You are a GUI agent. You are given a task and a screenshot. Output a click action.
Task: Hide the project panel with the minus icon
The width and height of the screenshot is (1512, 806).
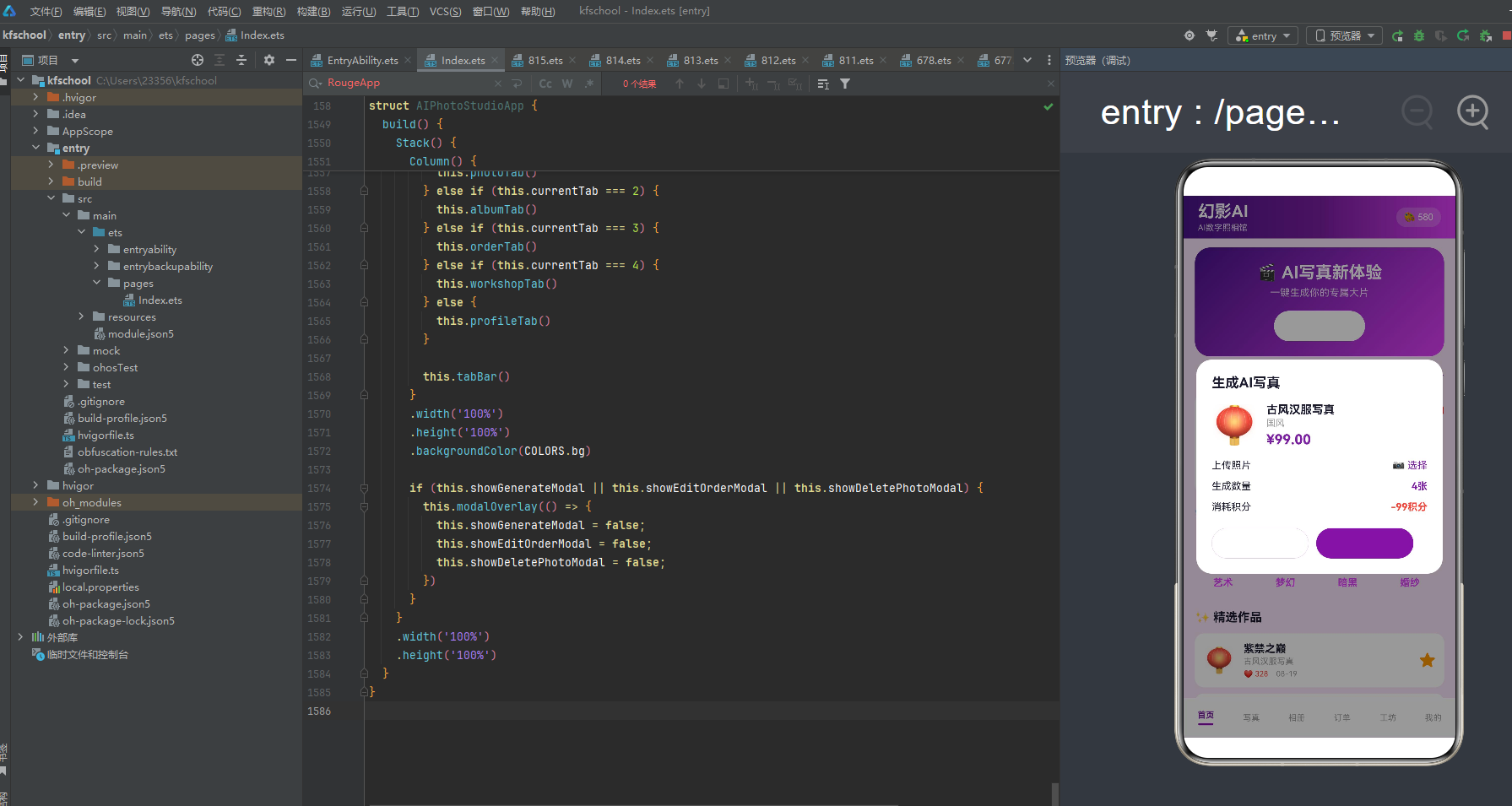[291, 60]
